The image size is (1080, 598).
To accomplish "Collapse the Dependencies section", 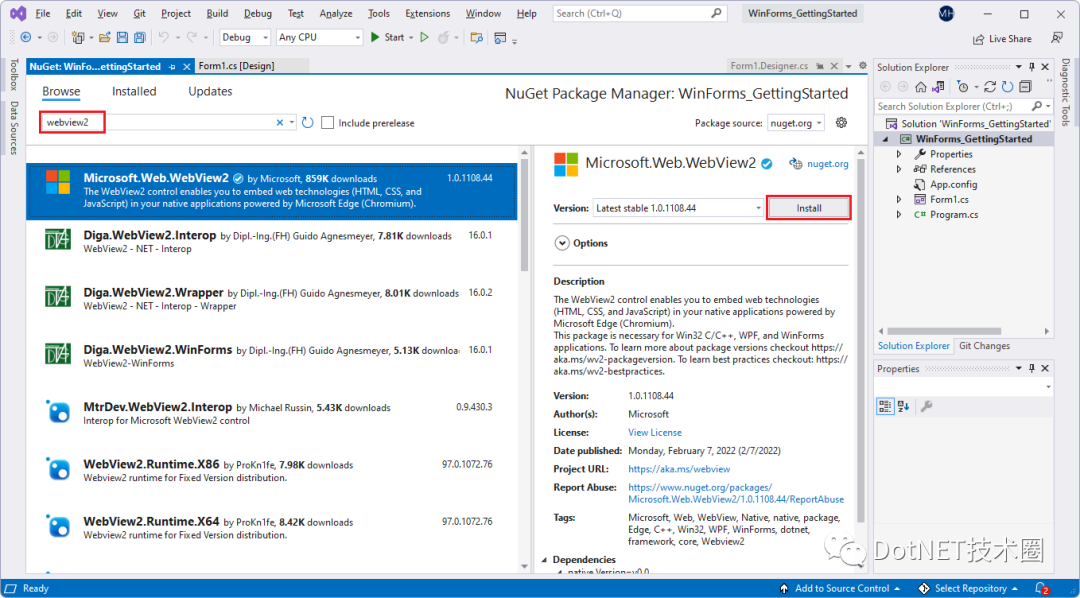I will pos(546,560).
